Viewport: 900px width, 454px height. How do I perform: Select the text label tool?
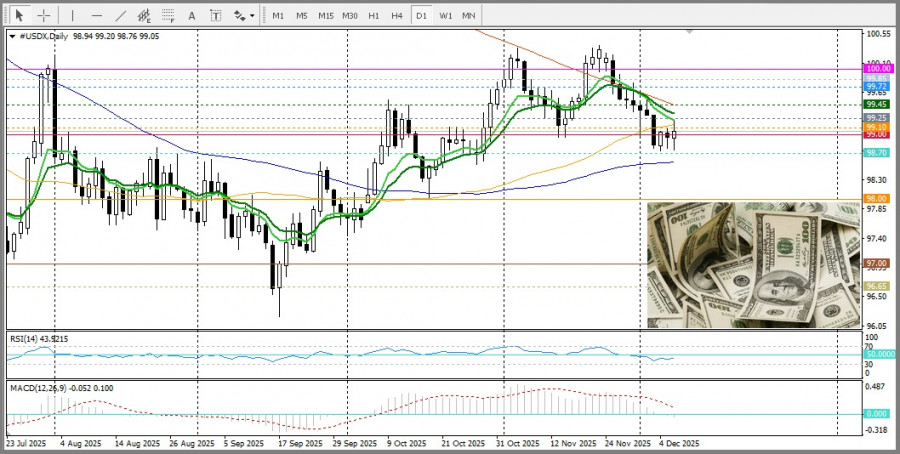click(x=216, y=15)
